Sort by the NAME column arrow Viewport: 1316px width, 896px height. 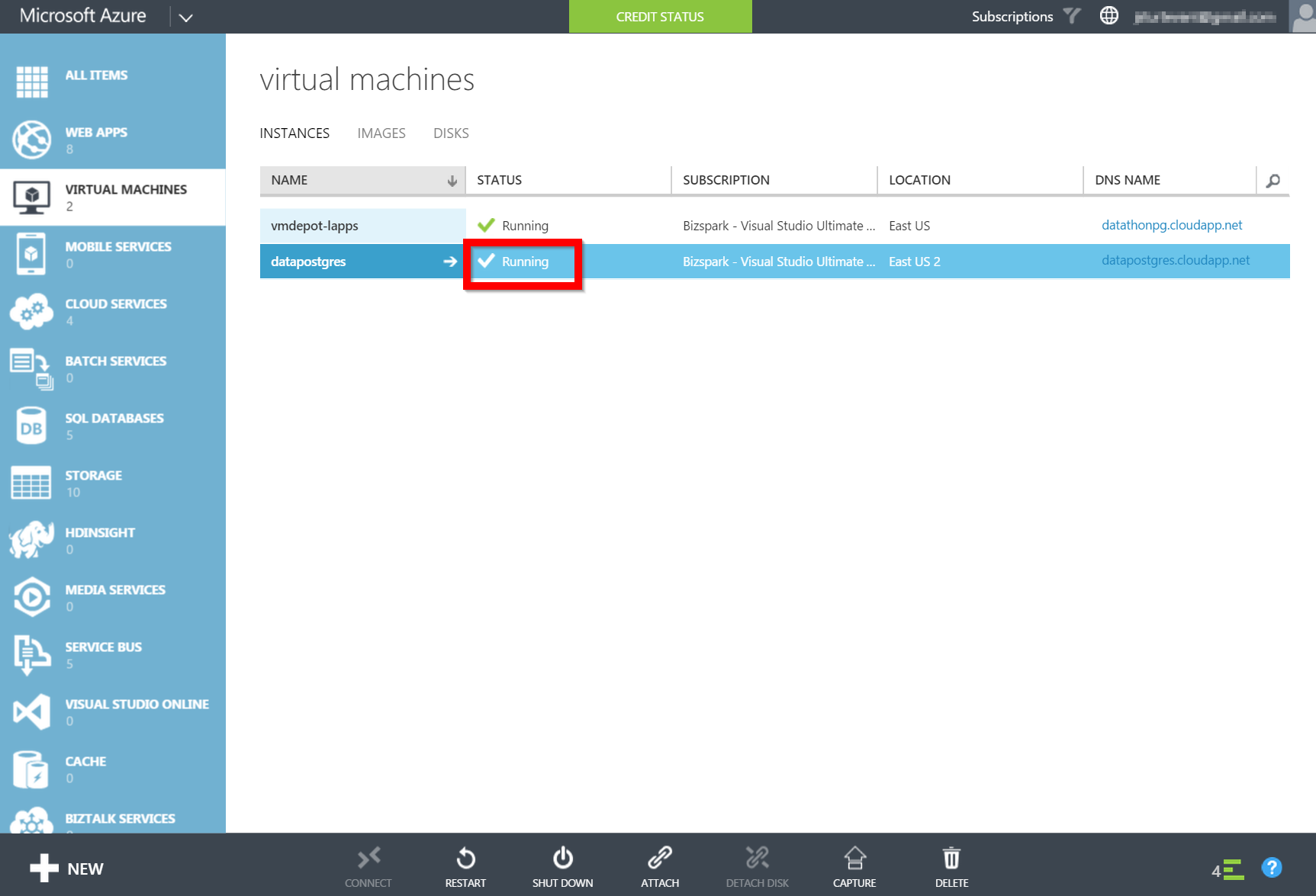click(452, 181)
